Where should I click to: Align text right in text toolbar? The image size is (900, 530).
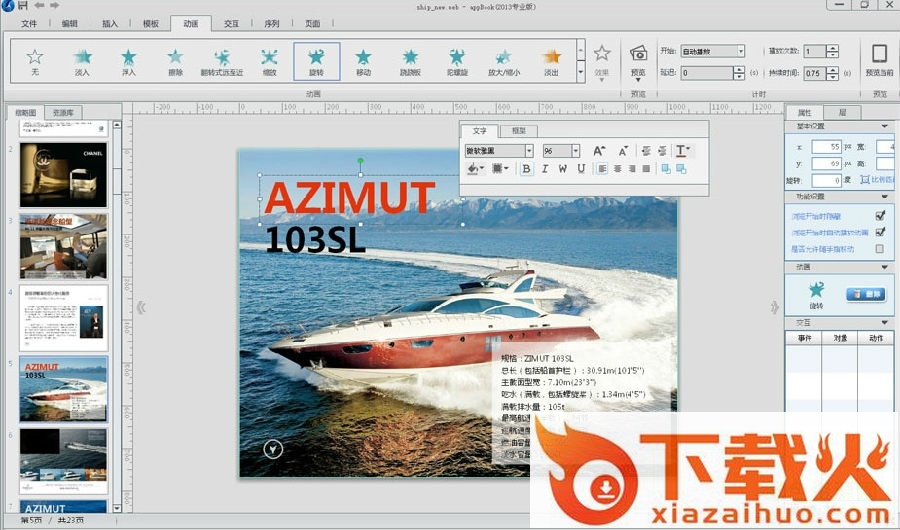point(632,169)
